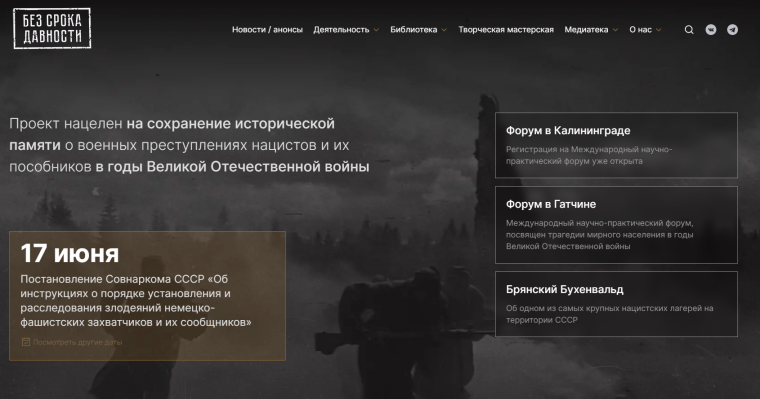Open the О нас menu

640,30
